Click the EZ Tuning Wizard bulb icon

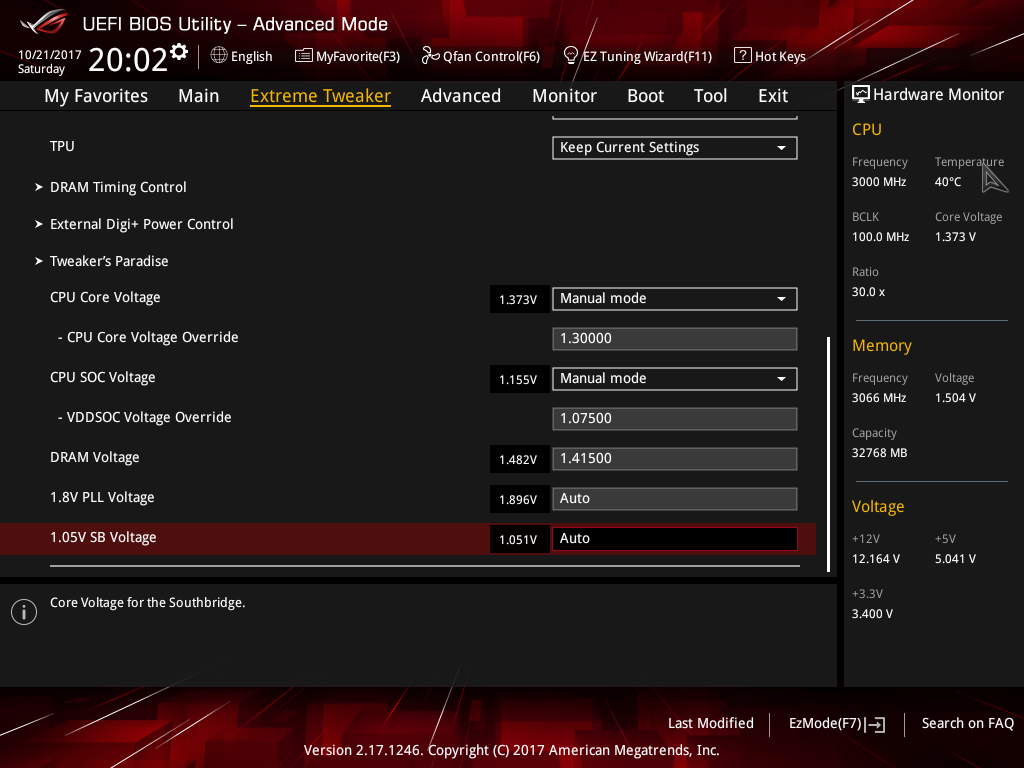571,56
